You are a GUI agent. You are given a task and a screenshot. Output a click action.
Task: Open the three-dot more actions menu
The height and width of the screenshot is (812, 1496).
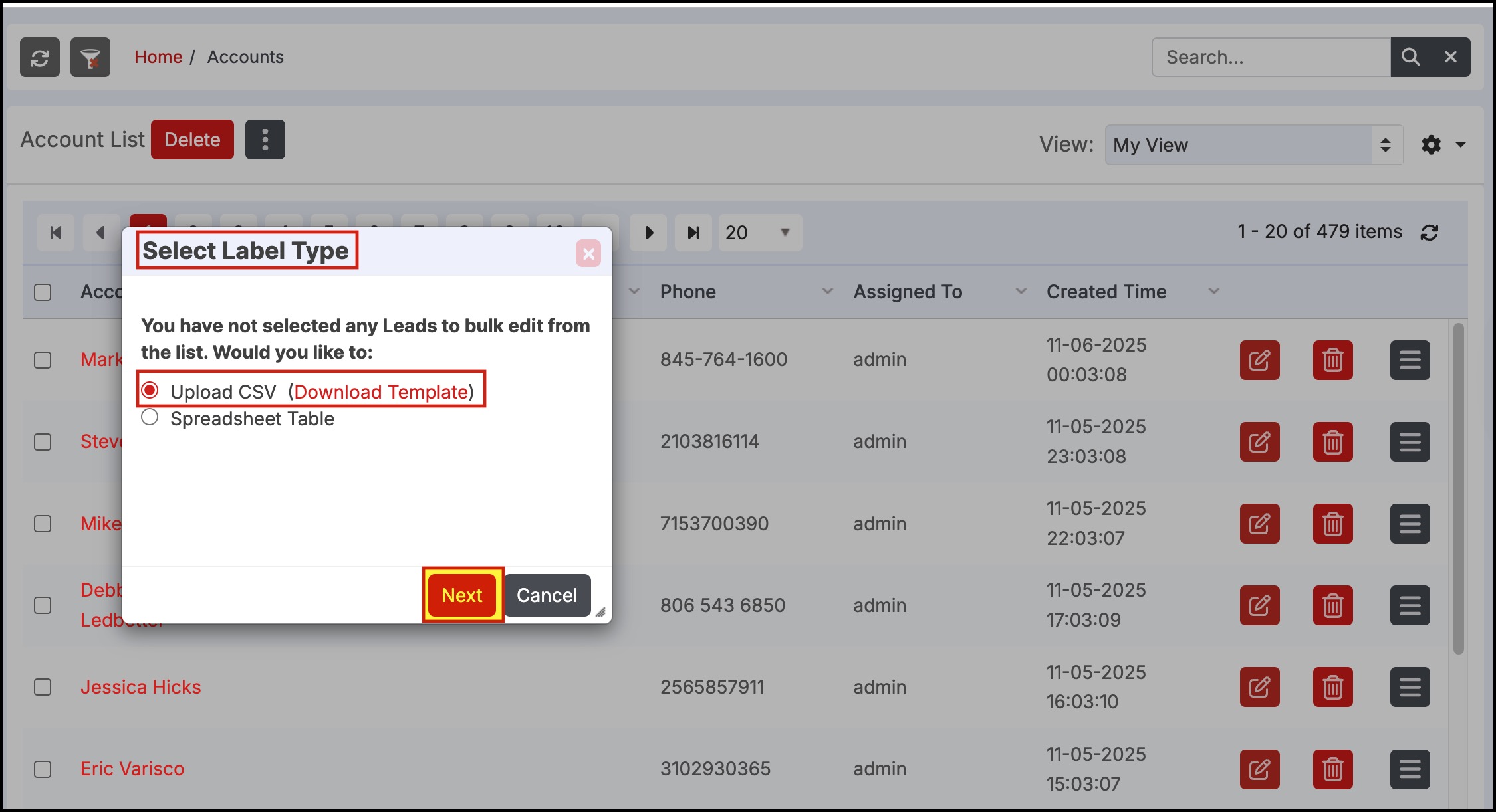pyautogui.click(x=265, y=140)
